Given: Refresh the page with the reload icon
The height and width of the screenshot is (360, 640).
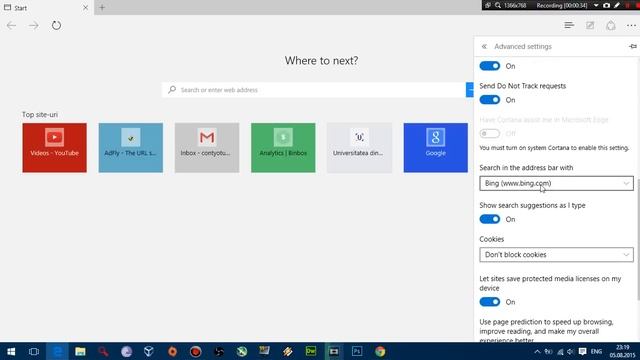Looking at the screenshot, I should click(x=56, y=25).
